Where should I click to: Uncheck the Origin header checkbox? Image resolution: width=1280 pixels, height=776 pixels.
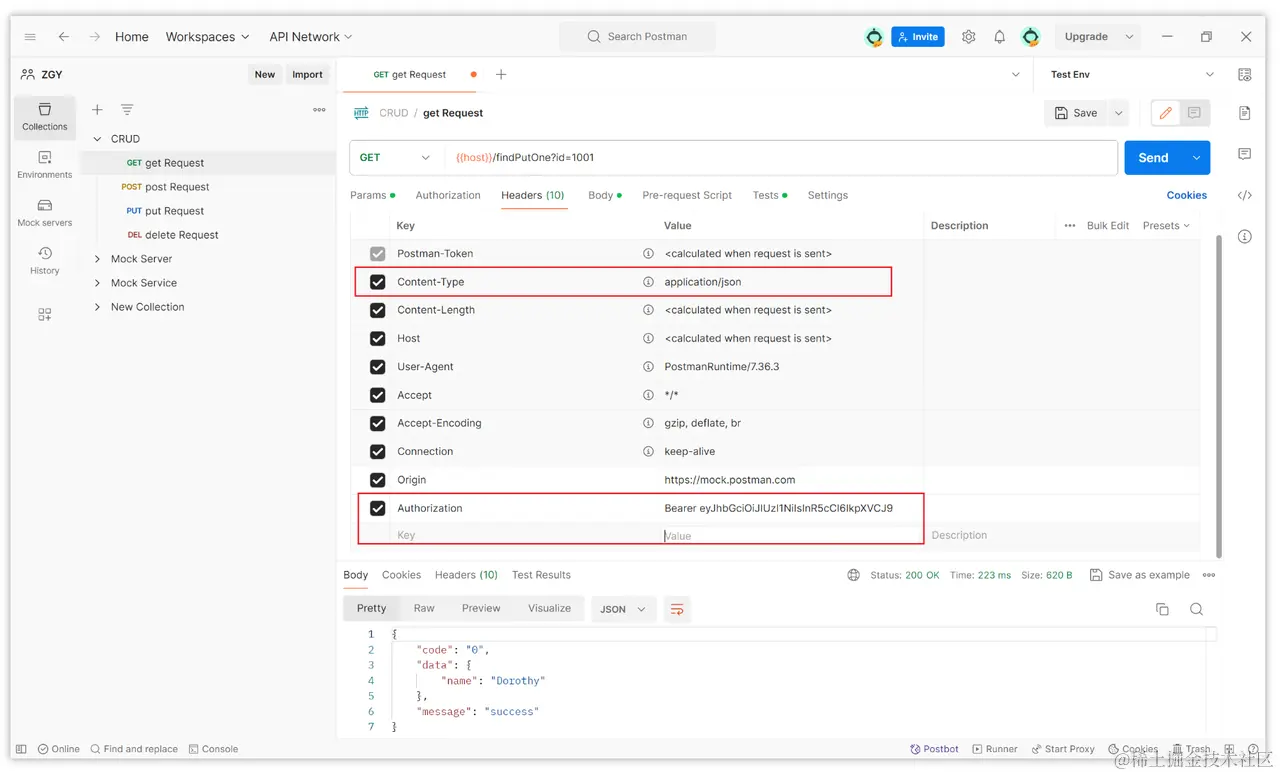pyautogui.click(x=377, y=480)
